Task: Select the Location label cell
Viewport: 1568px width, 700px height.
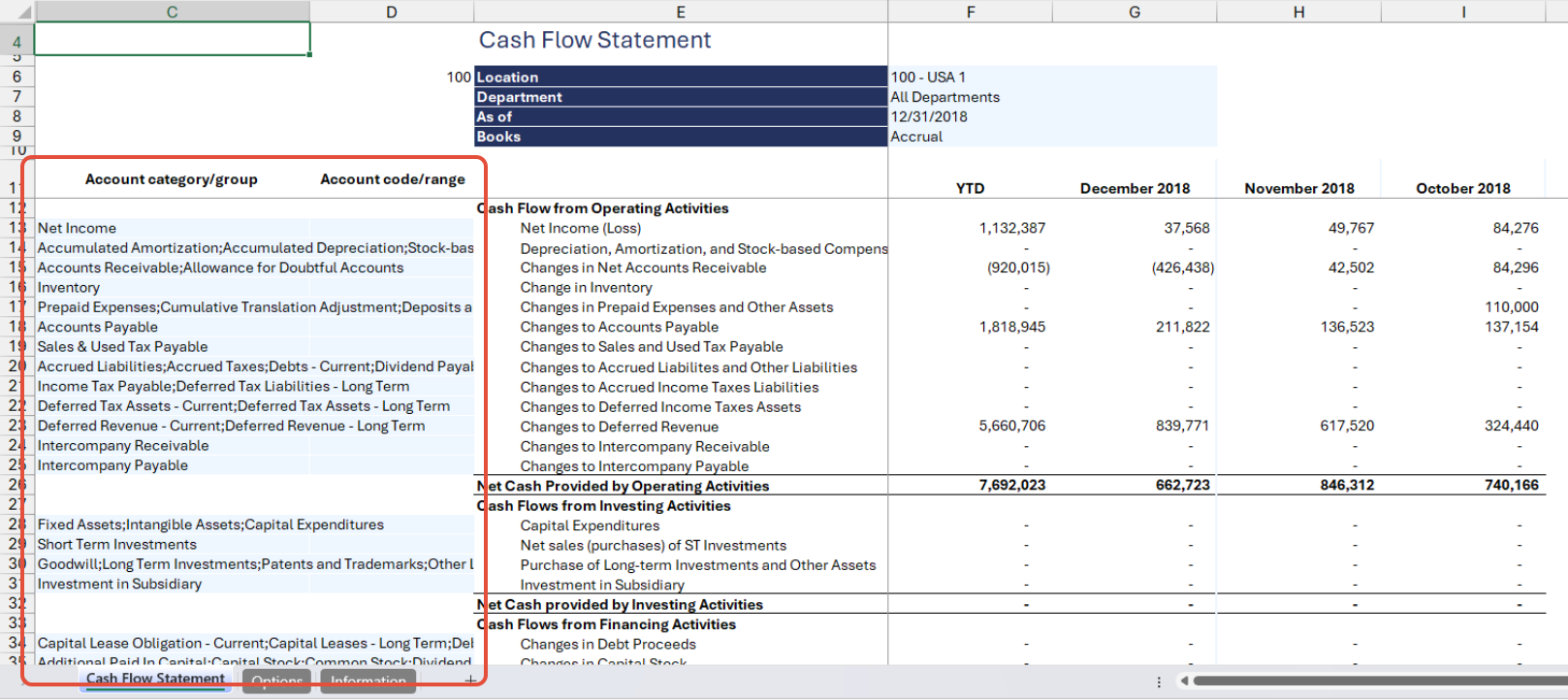Action: pyautogui.click(x=681, y=77)
